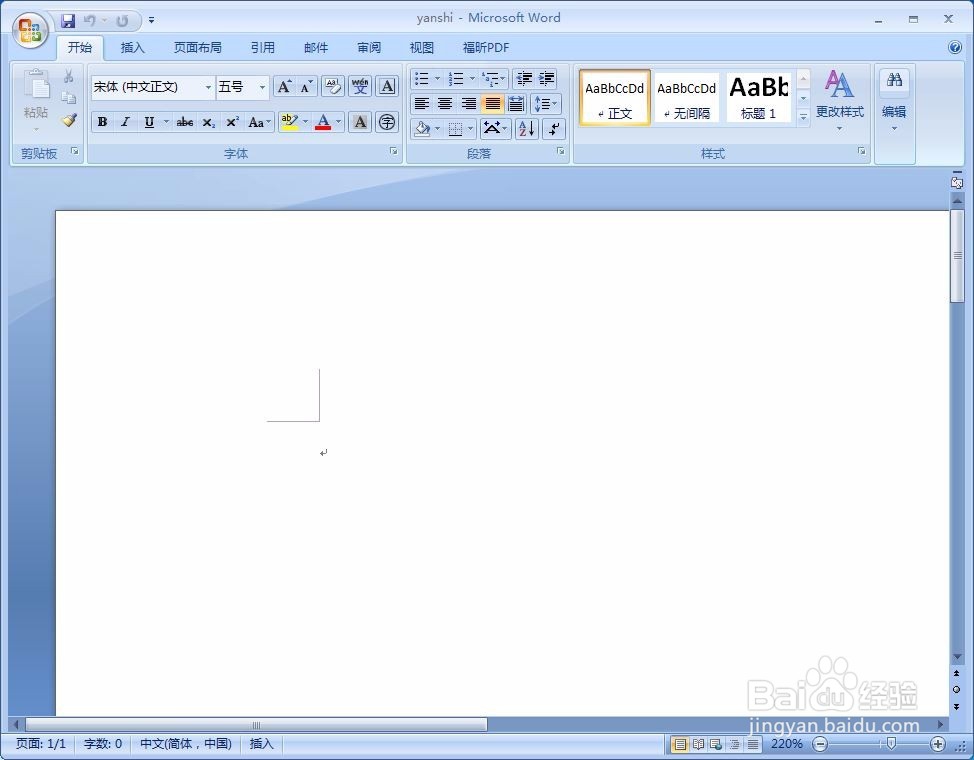Switch to Full Screen Reading view

tap(698, 744)
